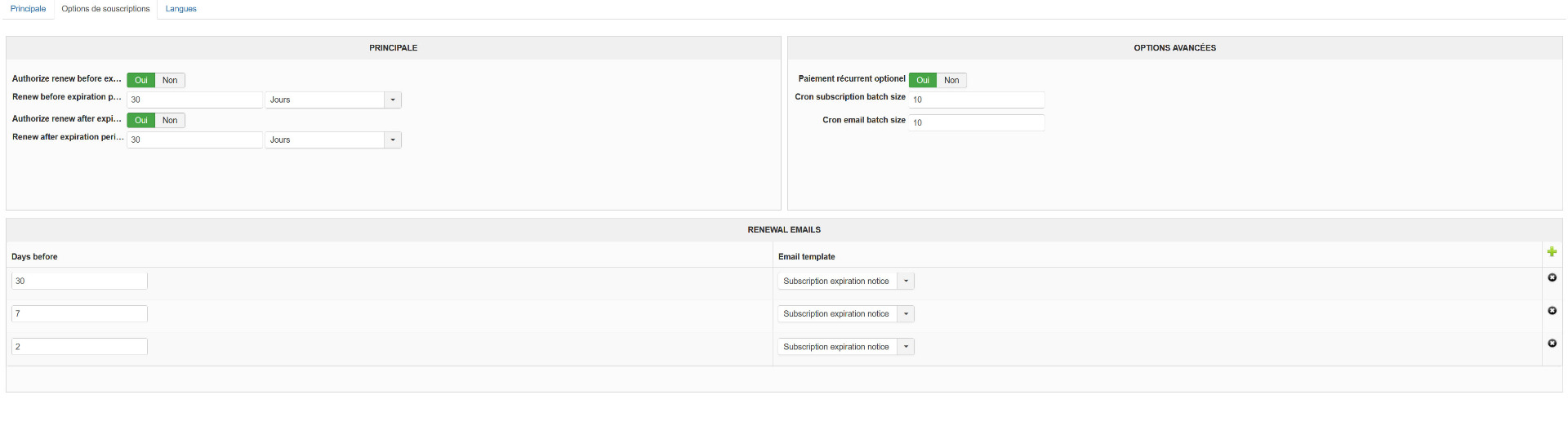
Task: Expand email template dropdown for 2 days row
Action: pos(906,347)
